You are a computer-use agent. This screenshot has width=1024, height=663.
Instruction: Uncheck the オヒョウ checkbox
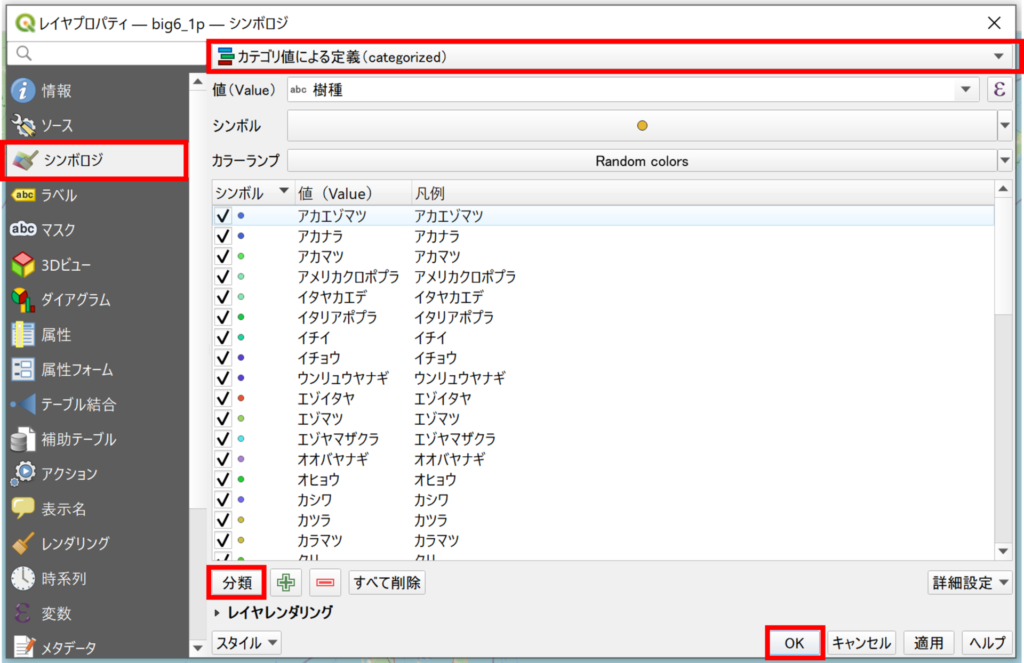click(223, 479)
